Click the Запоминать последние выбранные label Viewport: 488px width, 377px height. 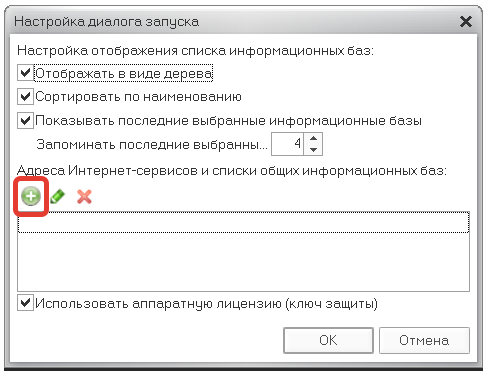pyautogui.click(x=152, y=144)
